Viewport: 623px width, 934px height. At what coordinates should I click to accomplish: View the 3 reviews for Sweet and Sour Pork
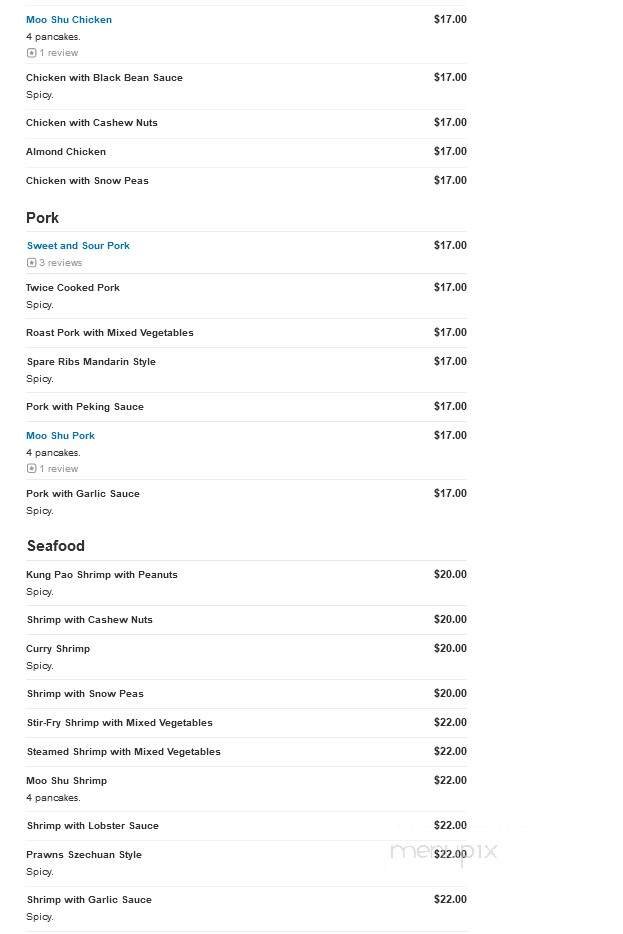(62, 262)
